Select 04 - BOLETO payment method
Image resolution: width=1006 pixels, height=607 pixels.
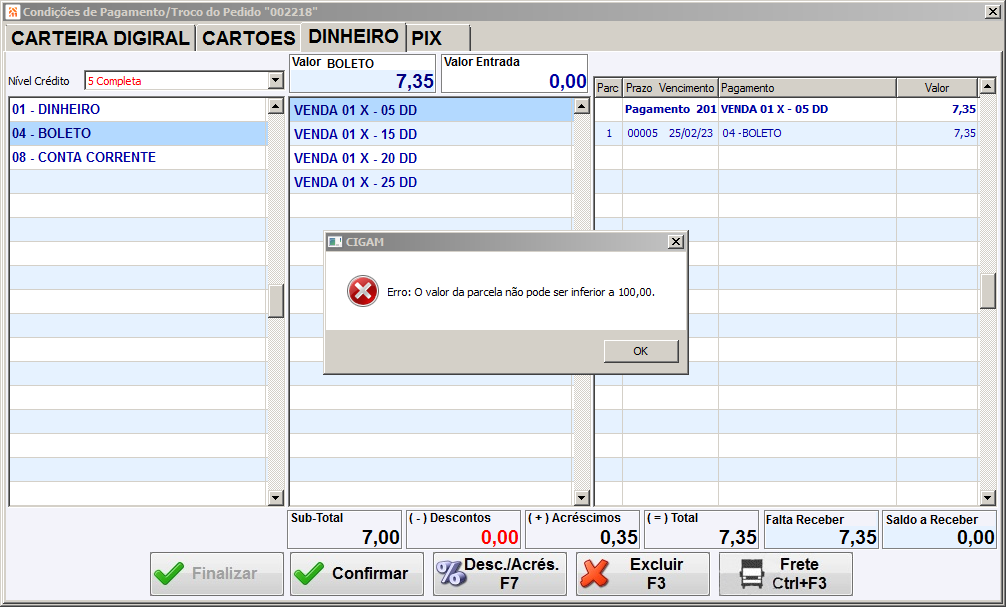(x=138, y=133)
